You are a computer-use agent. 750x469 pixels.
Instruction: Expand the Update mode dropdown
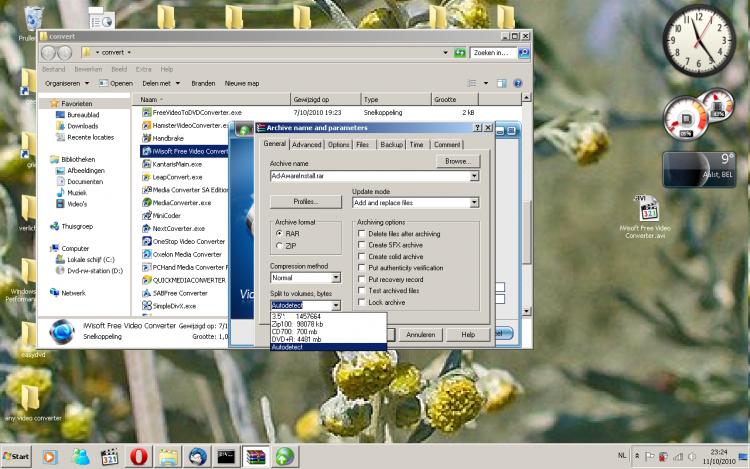(474, 203)
